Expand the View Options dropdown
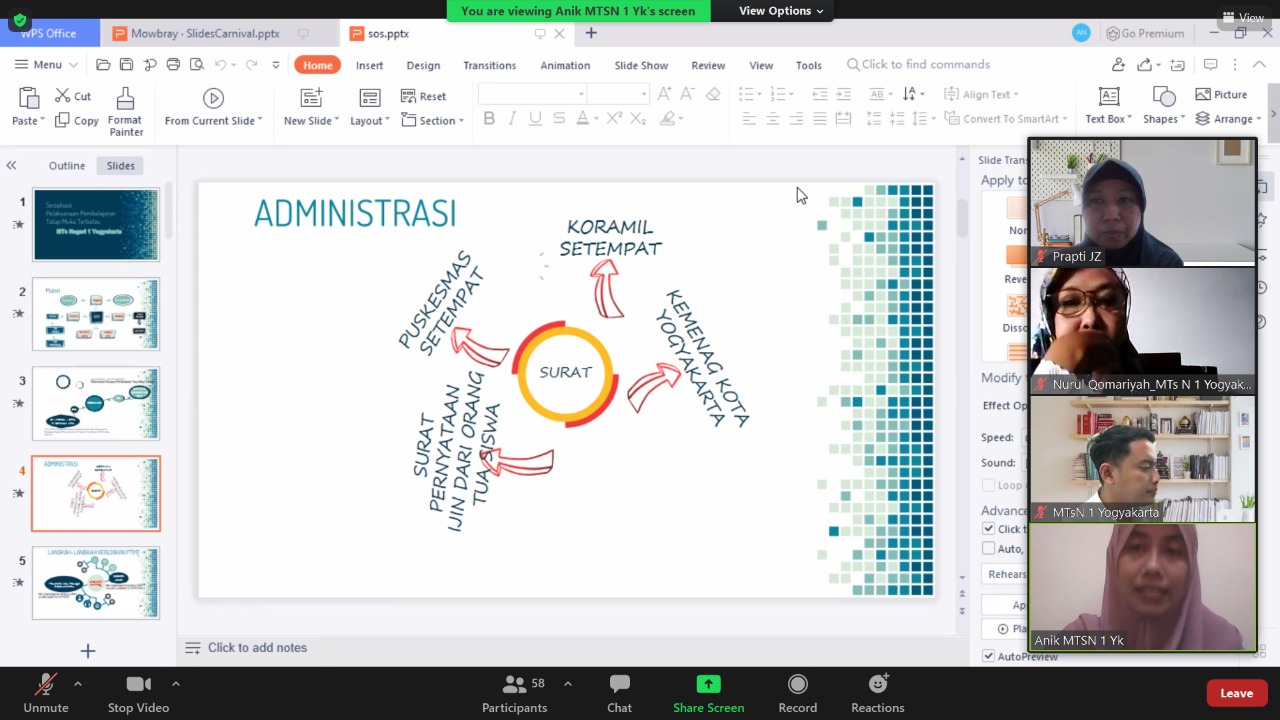Viewport: 1280px width, 720px height. 780,11
